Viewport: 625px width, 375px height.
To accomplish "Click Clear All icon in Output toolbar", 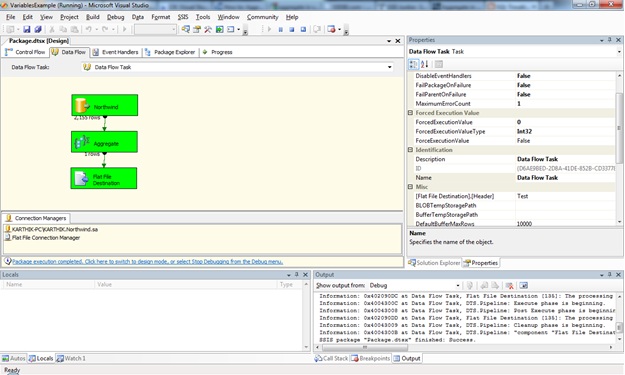I will click(509, 285).
